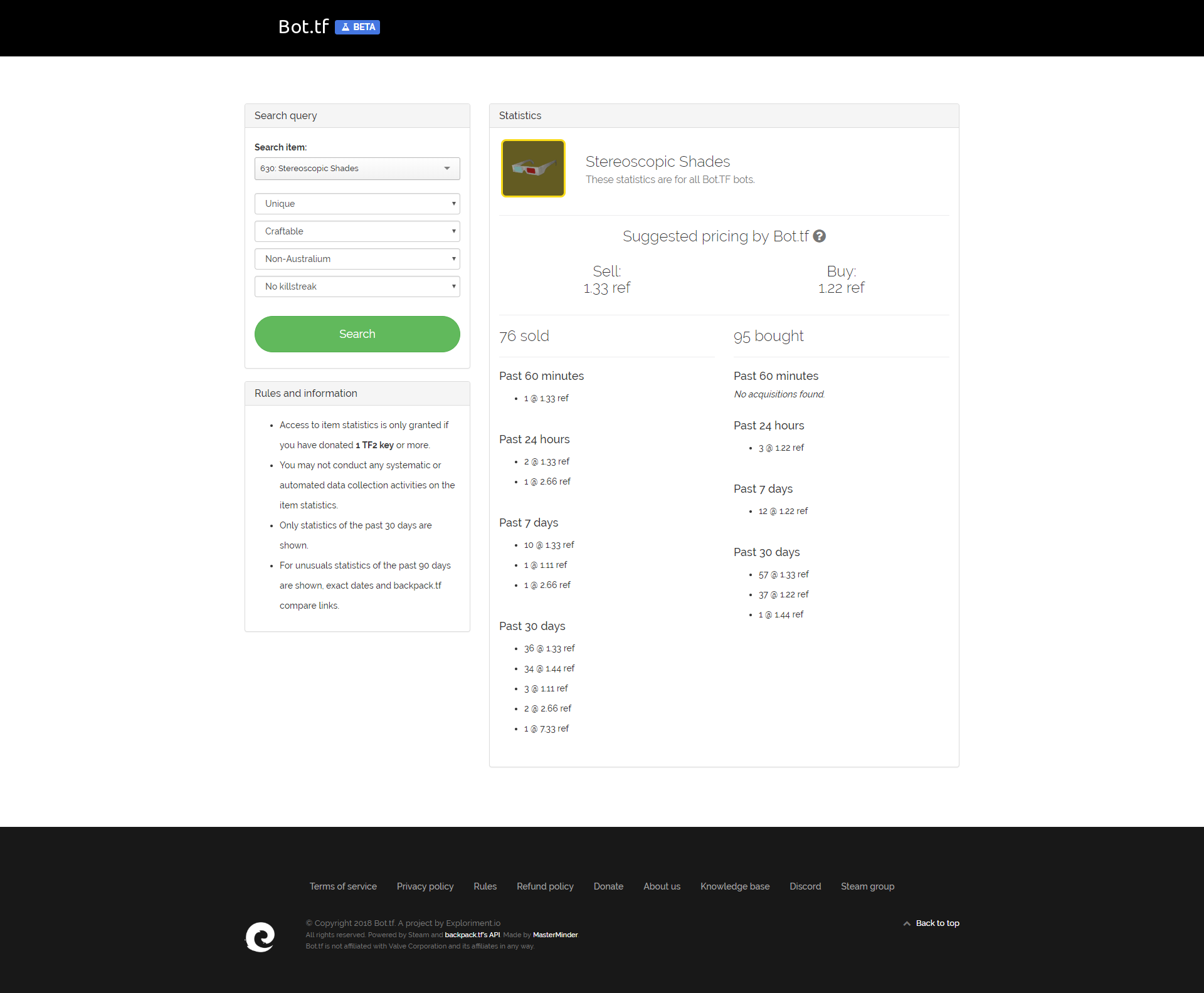1204x993 pixels.
Task: Open the Privacy policy footer link
Action: point(425,886)
